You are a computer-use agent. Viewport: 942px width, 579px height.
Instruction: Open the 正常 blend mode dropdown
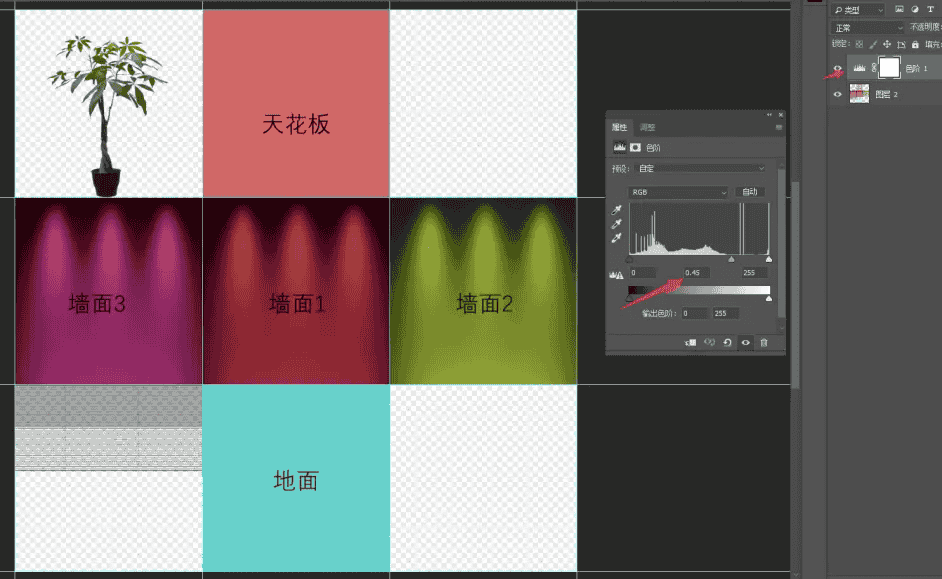point(866,27)
